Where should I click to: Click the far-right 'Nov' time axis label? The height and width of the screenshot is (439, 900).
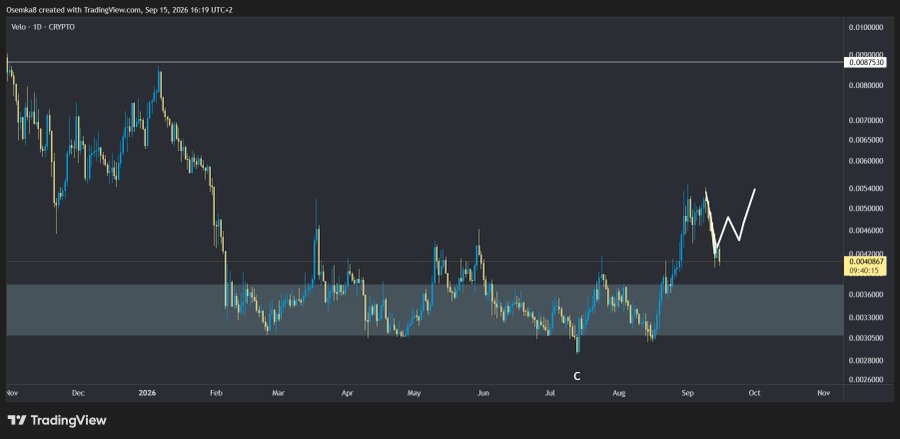[x=823, y=393]
